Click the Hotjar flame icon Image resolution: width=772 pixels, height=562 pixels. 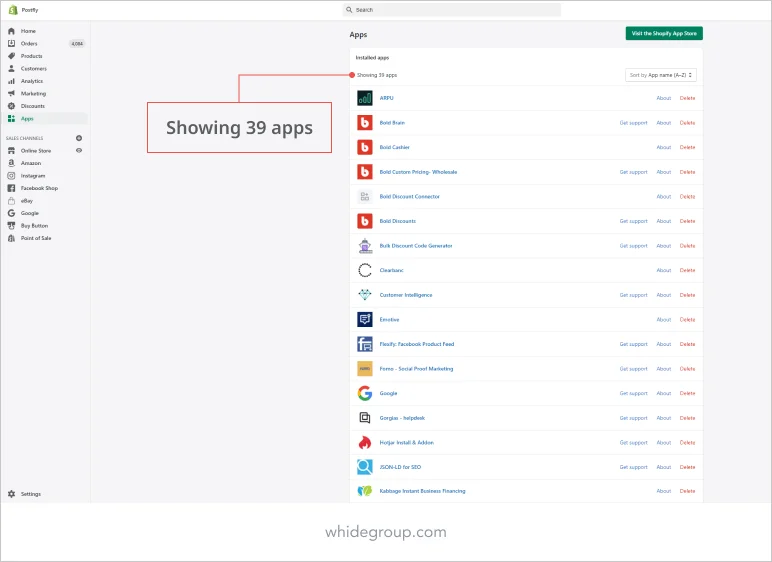tap(364, 443)
